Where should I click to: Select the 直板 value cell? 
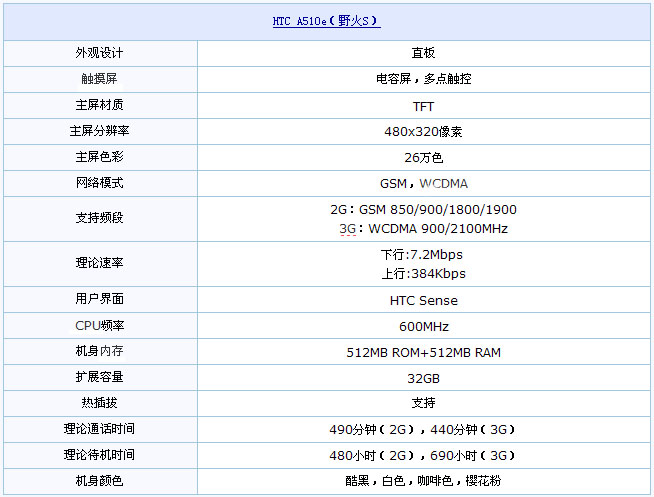coord(423,53)
